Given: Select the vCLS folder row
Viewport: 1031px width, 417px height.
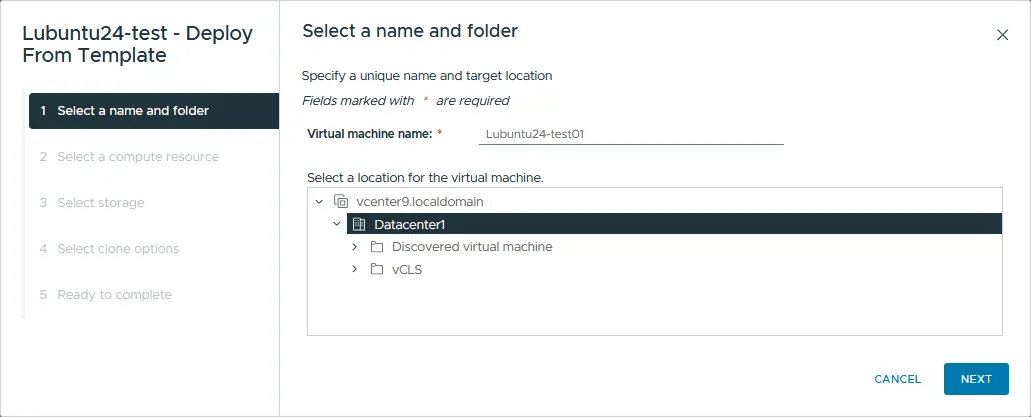Looking at the screenshot, I should [407, 269].
